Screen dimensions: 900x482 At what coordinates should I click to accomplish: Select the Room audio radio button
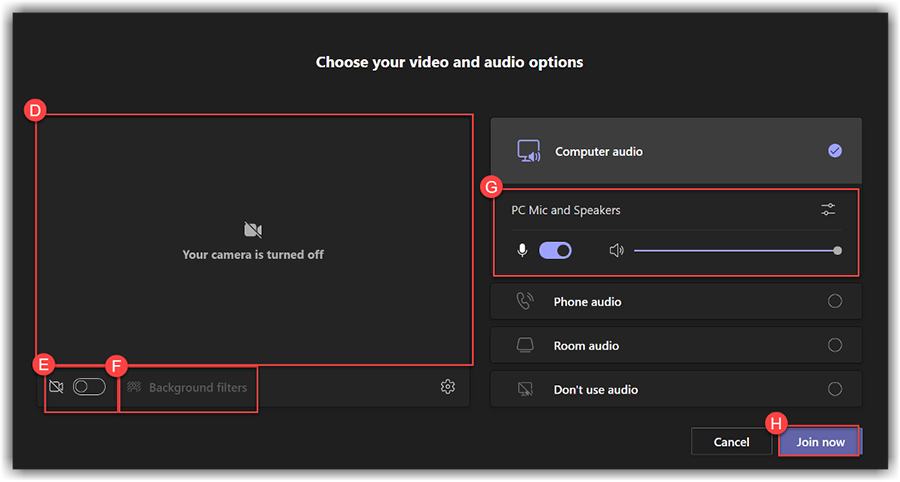pos(835,345)
